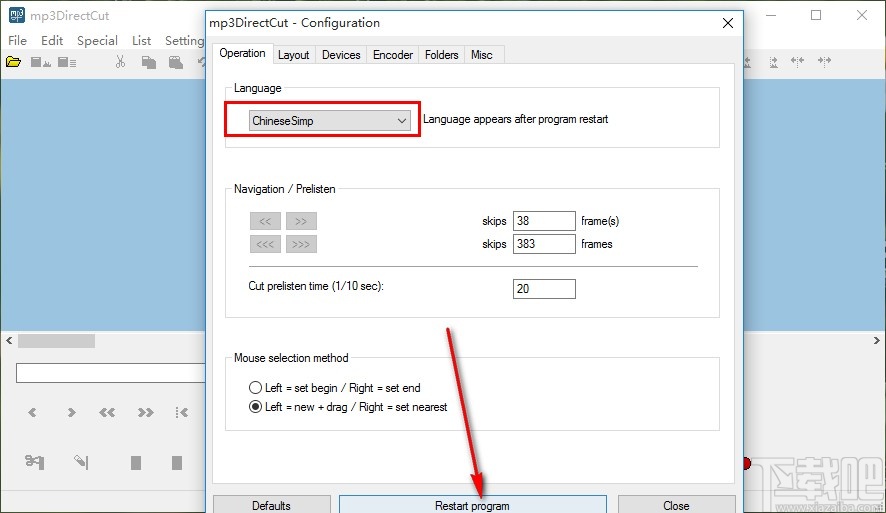886x513 pixels.
Task: Click the >>> large skip button
Action: pyautogui.click(x=301, y=244)
